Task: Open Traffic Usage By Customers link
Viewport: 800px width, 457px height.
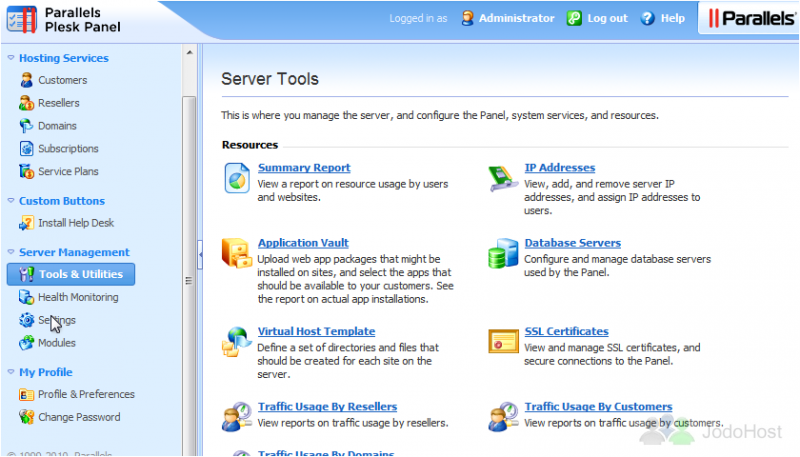Action: tap(598, 407)
